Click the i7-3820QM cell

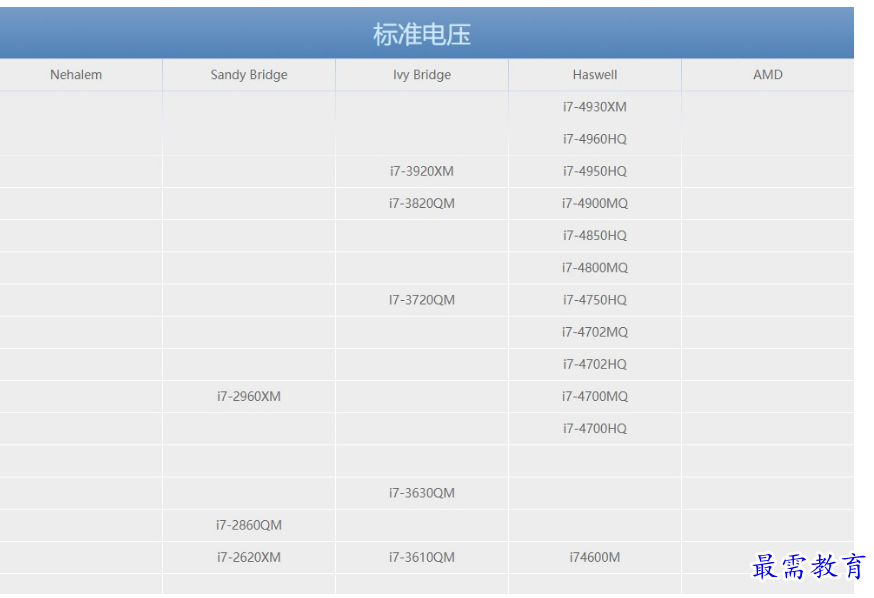click(422, 203)
